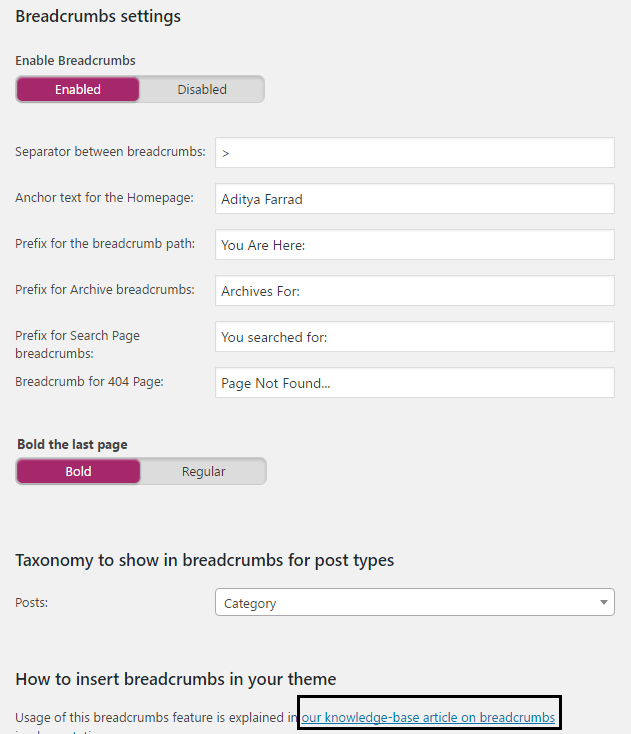The height and width of the screenshot is (734, 631).
Task: Select Bold for the last page
Action: (78, 471)
